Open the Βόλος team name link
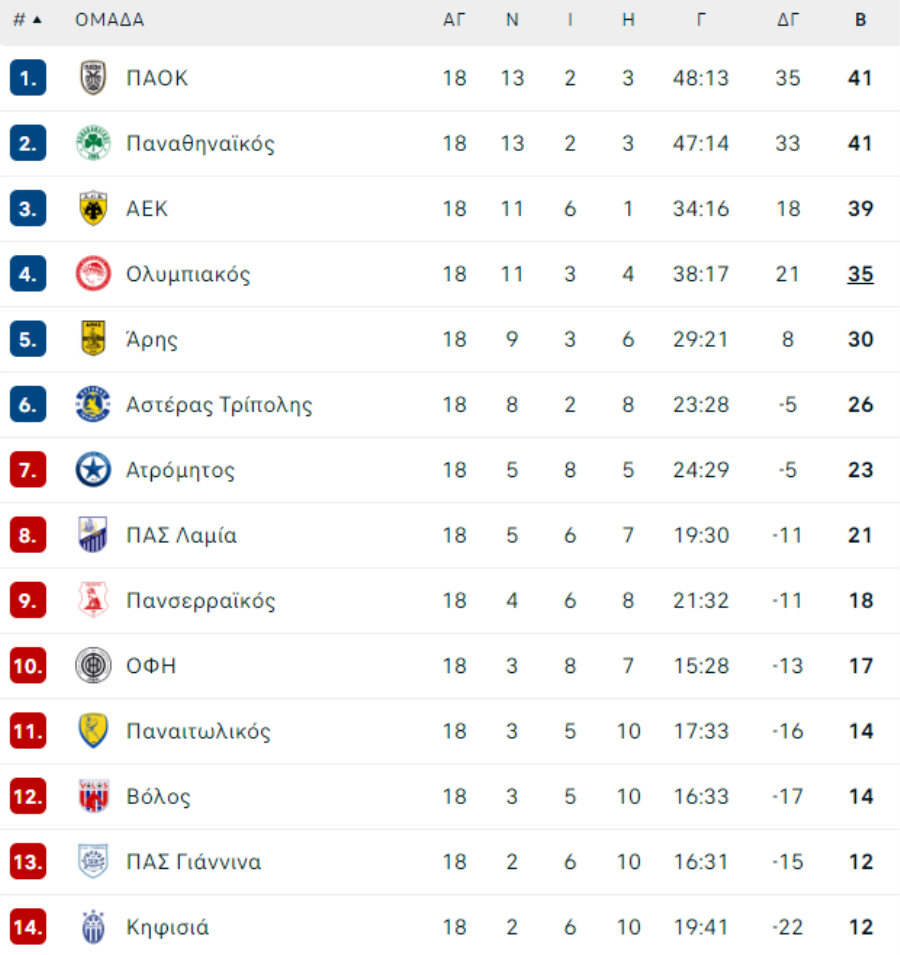The width and height of the screenshot is (900, 955). pyautogui.click(x=158, y=796)
